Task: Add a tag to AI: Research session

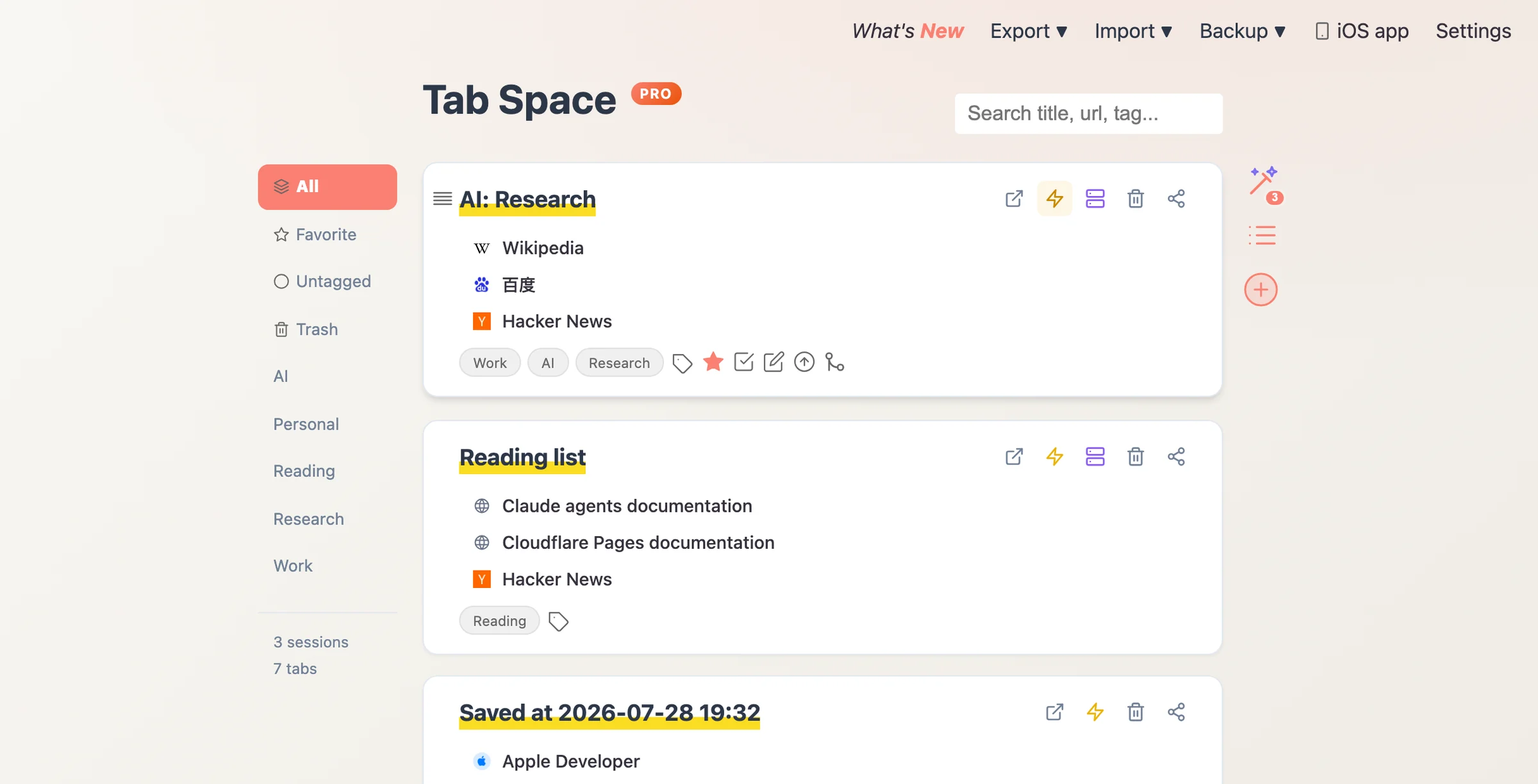Action: pyautogui.click(x=682, y=363)
